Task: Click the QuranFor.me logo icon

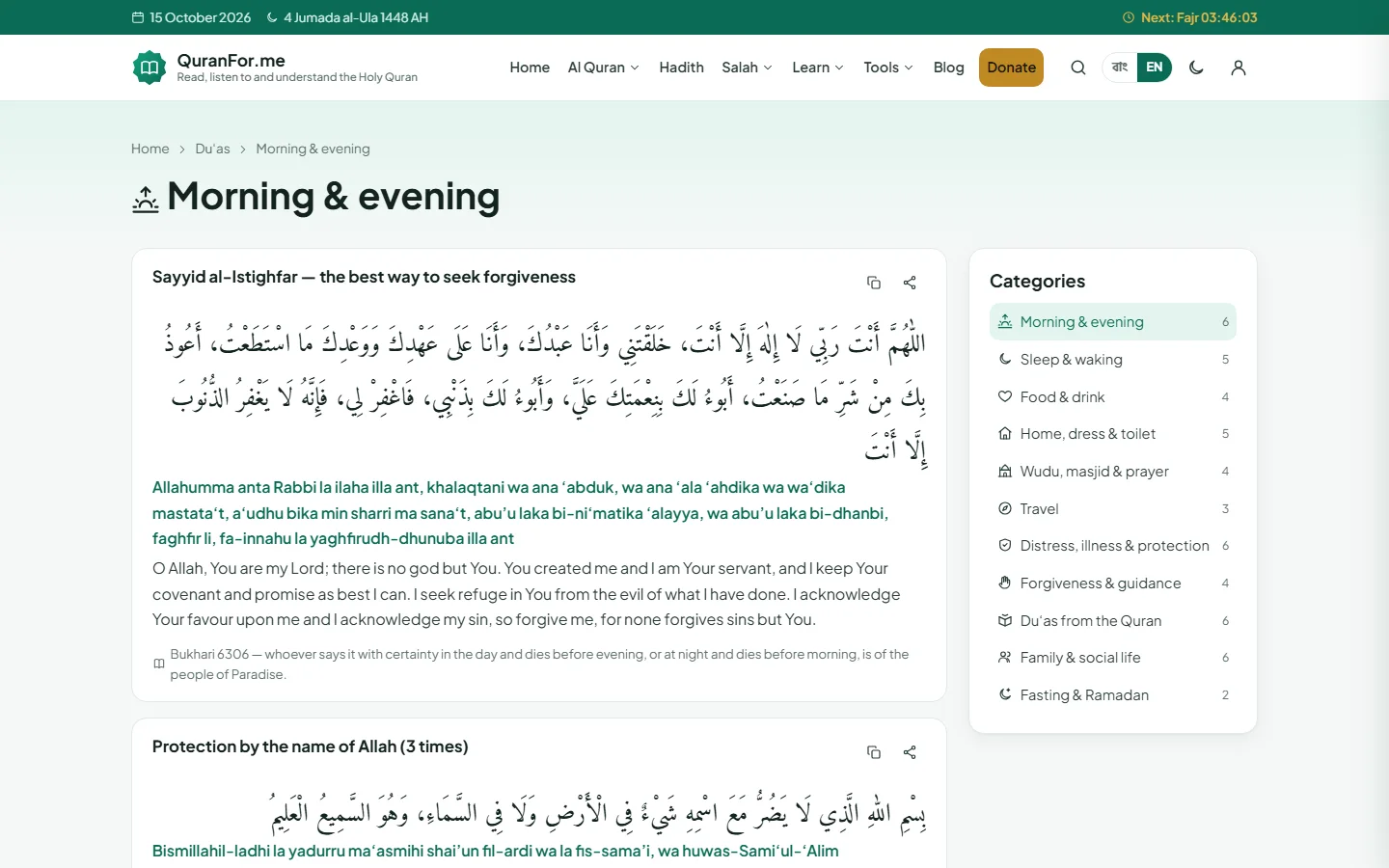Action: [150, 68]
